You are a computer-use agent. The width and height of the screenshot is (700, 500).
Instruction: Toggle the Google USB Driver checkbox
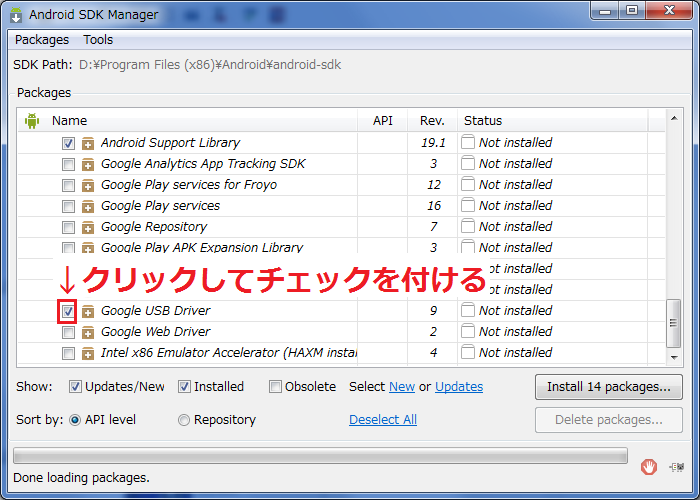tap(68, 311)
